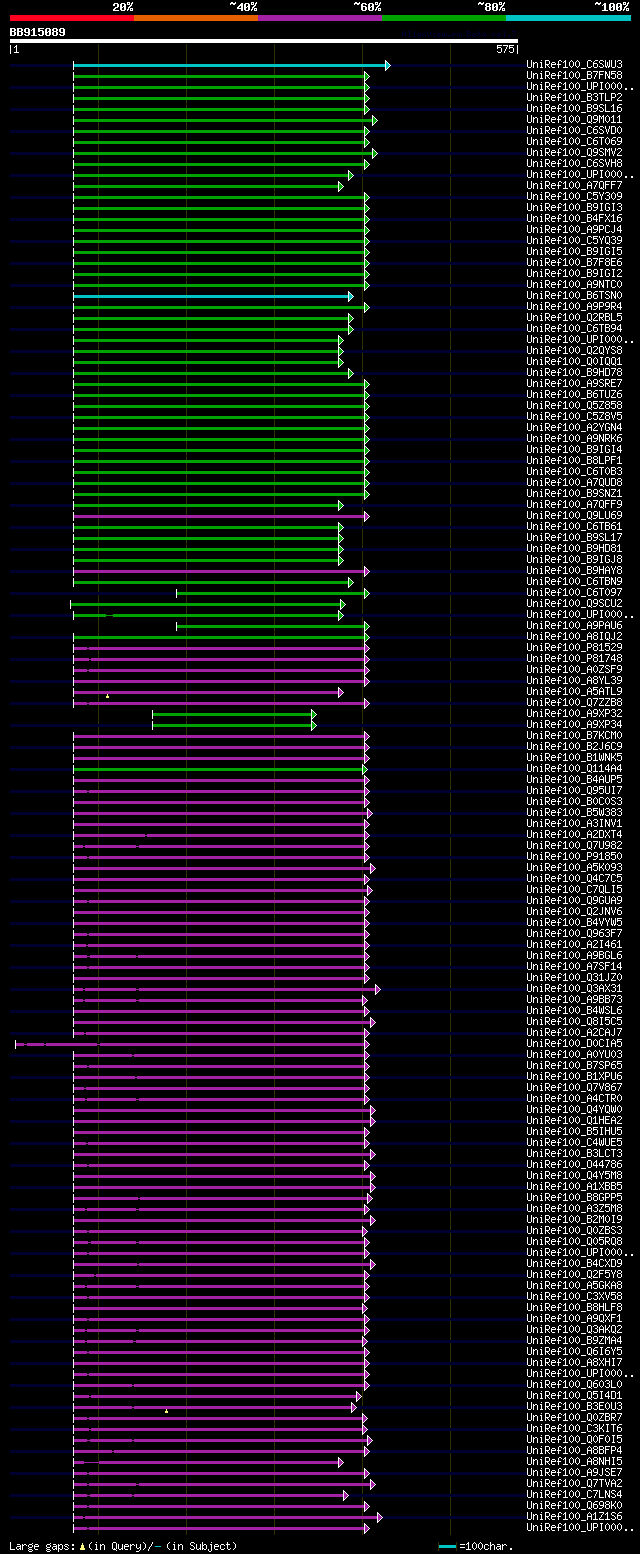Open the UniRef100_Q6I6Y5 hit

click(574, 1351)
